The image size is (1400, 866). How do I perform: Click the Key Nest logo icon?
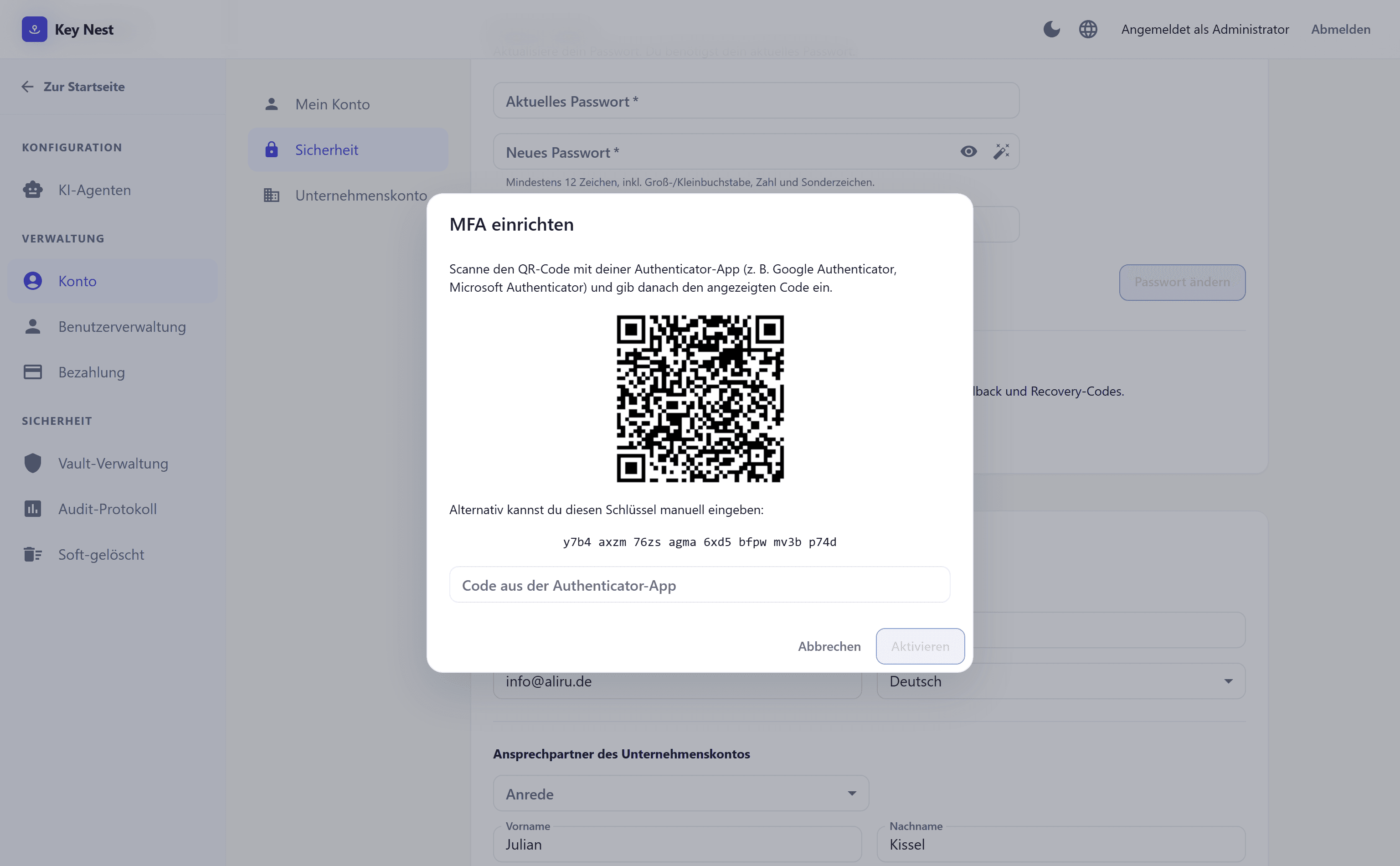pyautogui.click(x=34, y=29)
